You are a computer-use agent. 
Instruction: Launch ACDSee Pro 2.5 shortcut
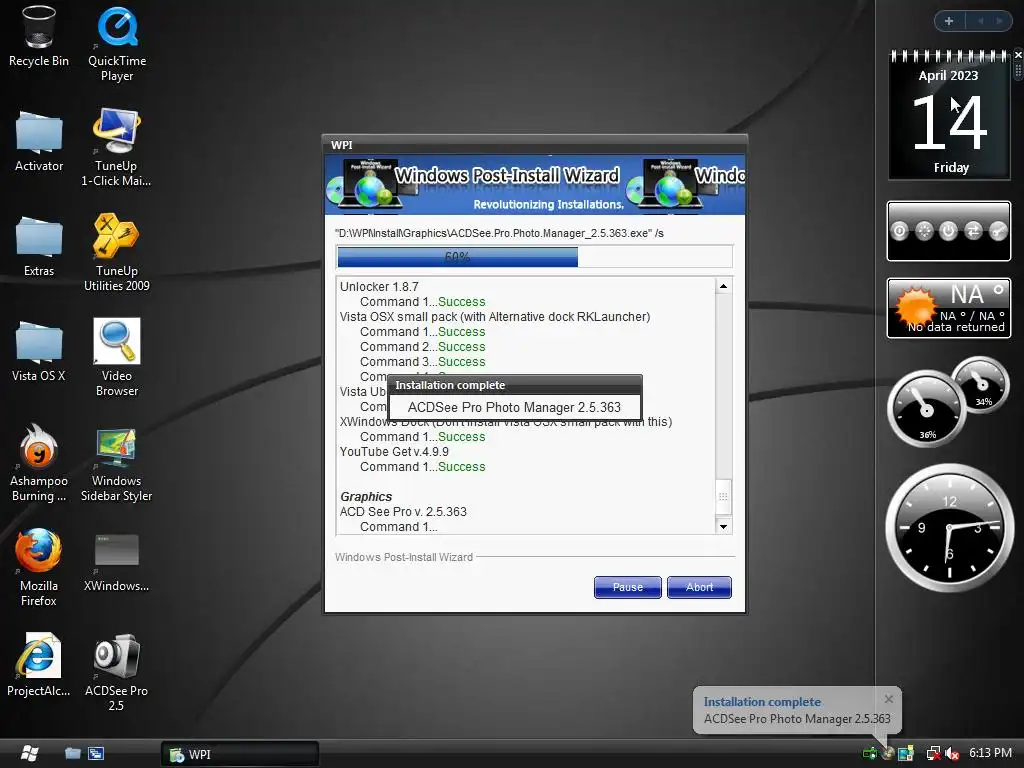[x=116, y=673]
